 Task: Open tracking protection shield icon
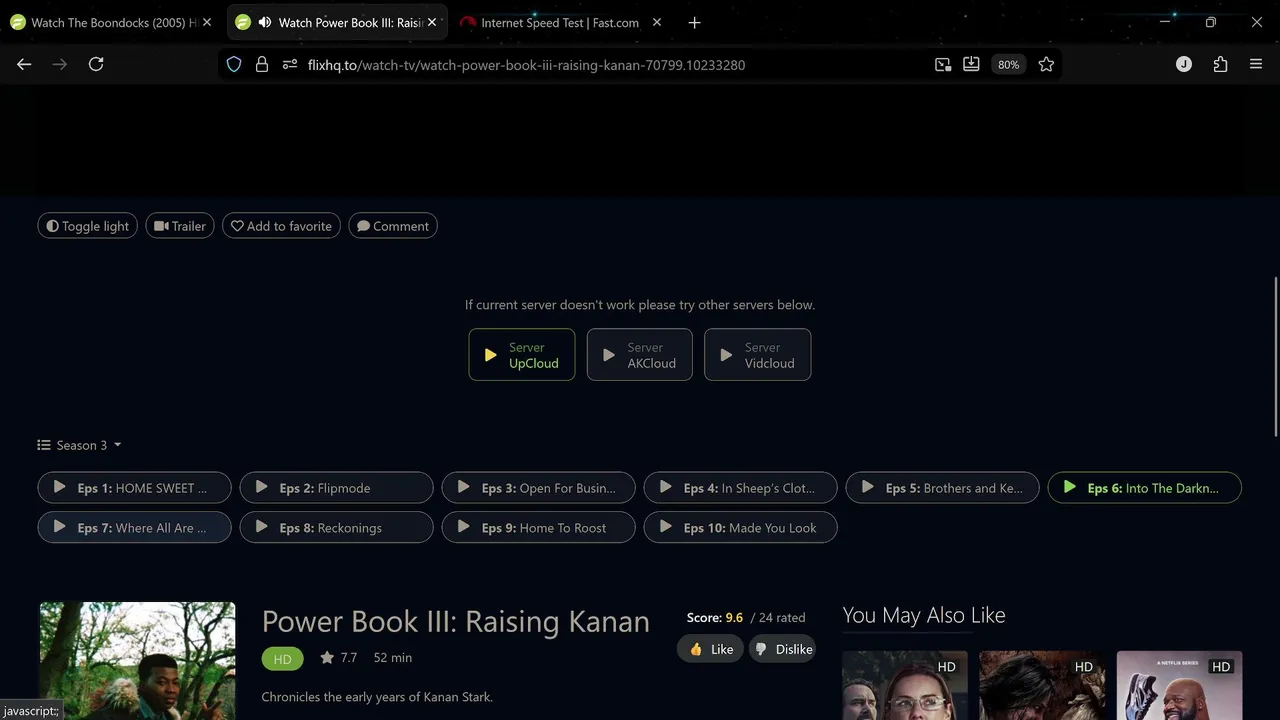234,64
